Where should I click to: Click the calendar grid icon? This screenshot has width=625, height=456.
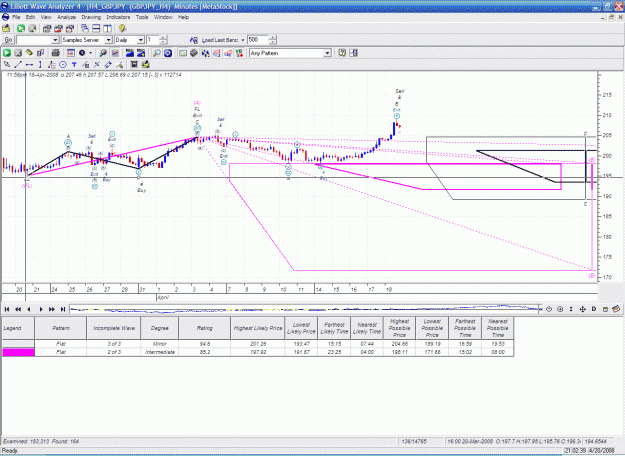(71, 53)
